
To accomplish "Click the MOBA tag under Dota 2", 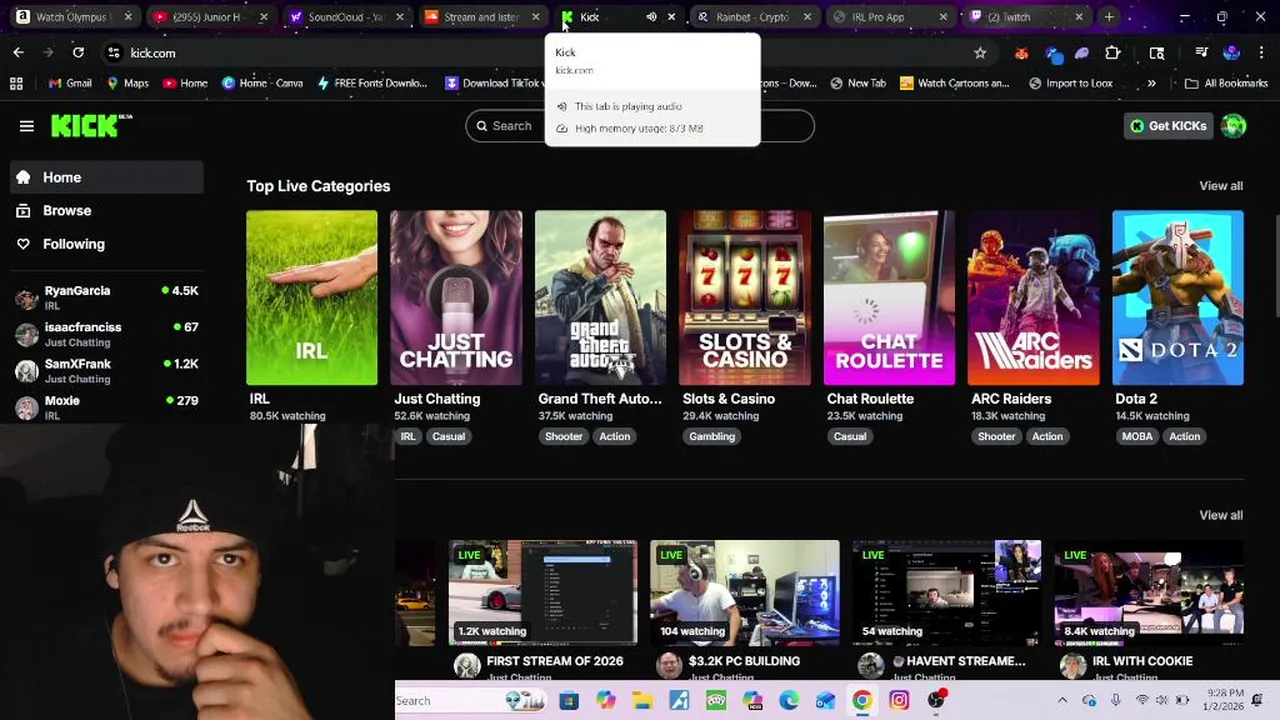I will (1137, 436).
